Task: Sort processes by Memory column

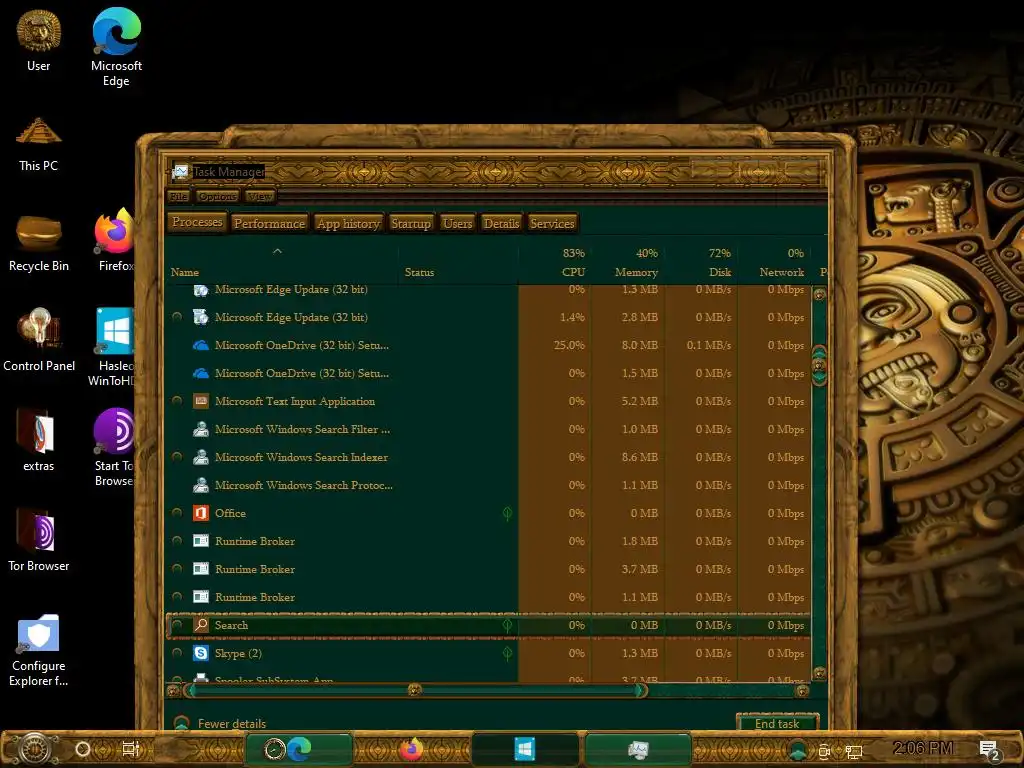Action: tap(628, 263)
